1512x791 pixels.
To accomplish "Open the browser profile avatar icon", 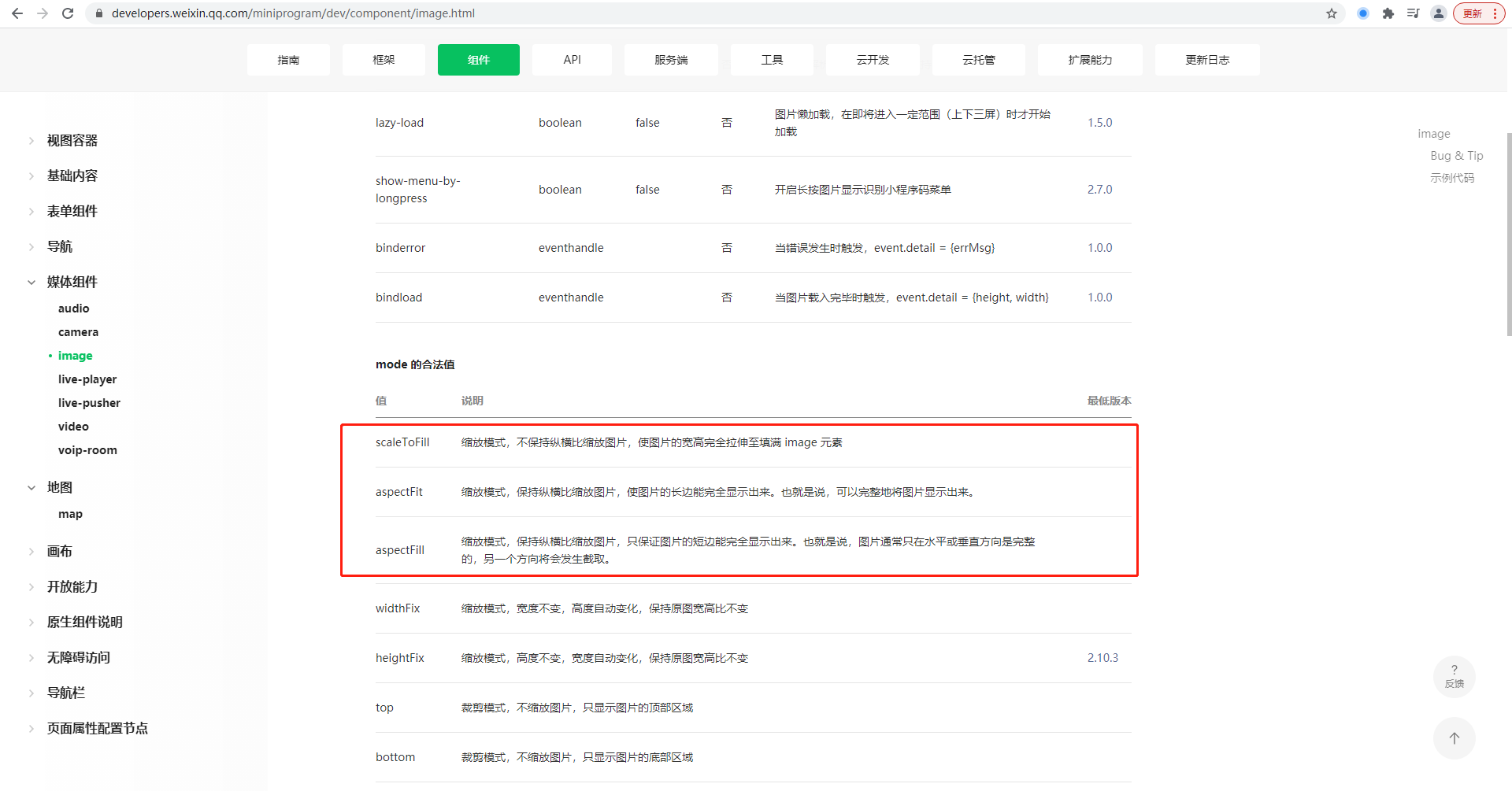I will (1439, 13).
